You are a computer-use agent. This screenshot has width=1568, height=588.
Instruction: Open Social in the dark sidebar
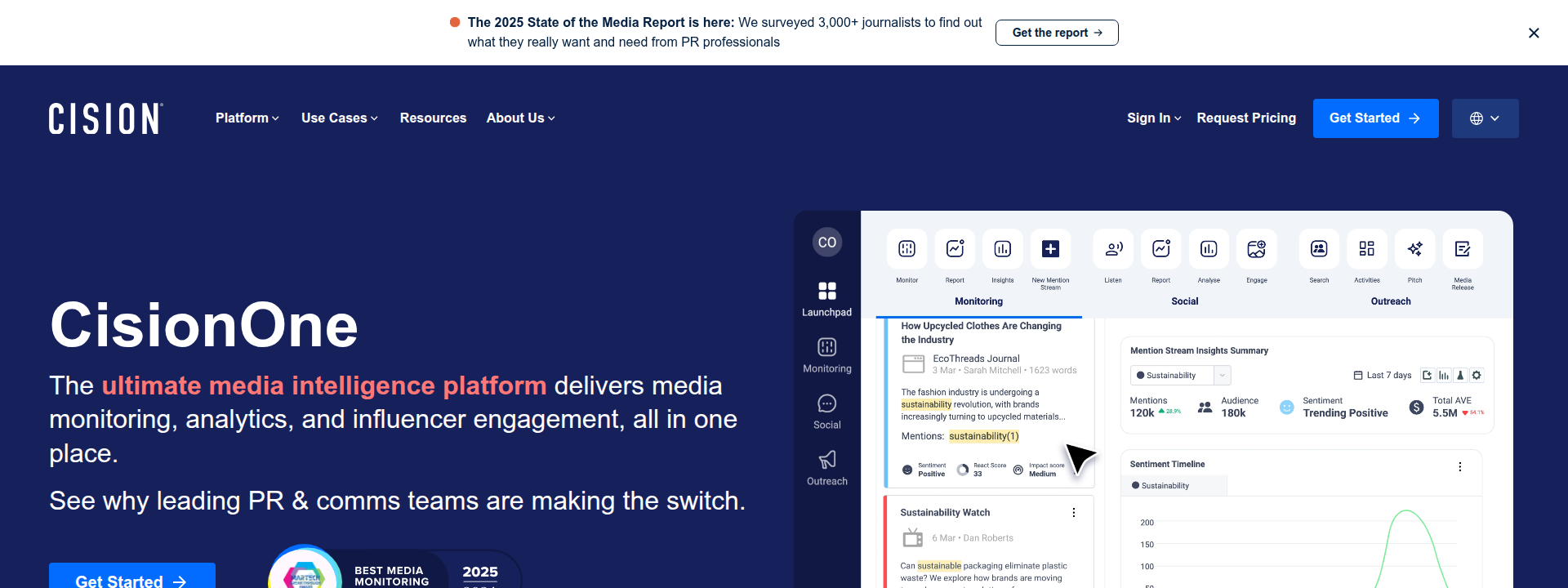click(x=827, y=412)
